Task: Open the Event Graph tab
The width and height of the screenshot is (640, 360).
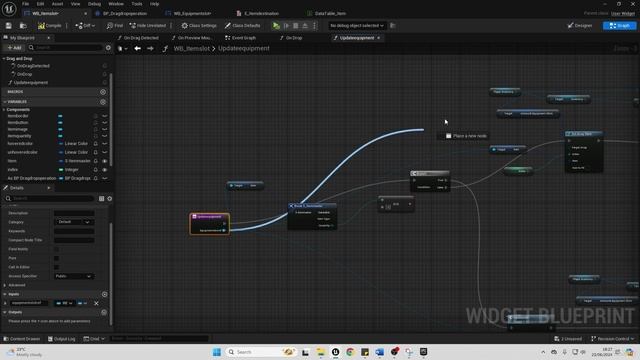Action: click(243, 38)
